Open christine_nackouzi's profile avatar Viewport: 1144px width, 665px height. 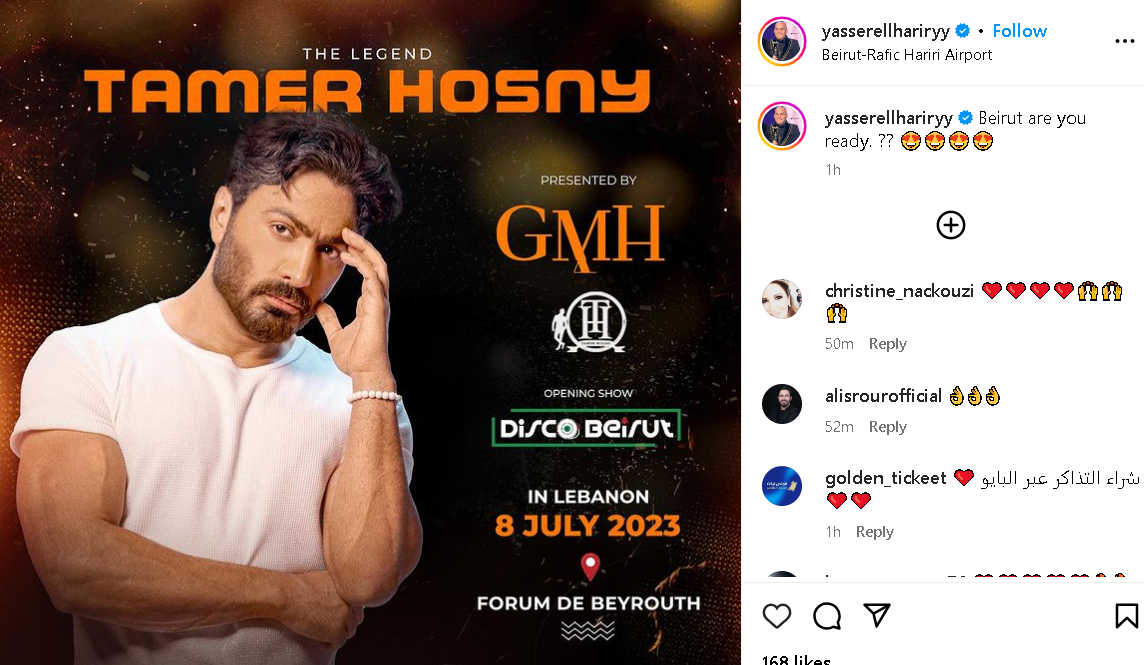[781, 299]
